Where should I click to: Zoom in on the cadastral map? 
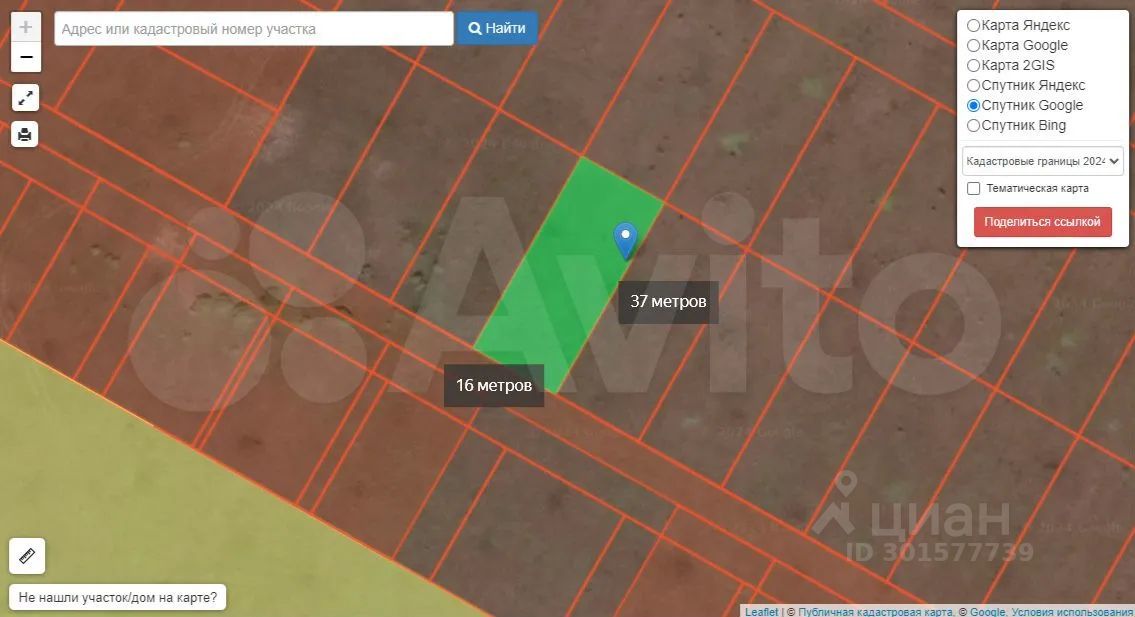26,28
